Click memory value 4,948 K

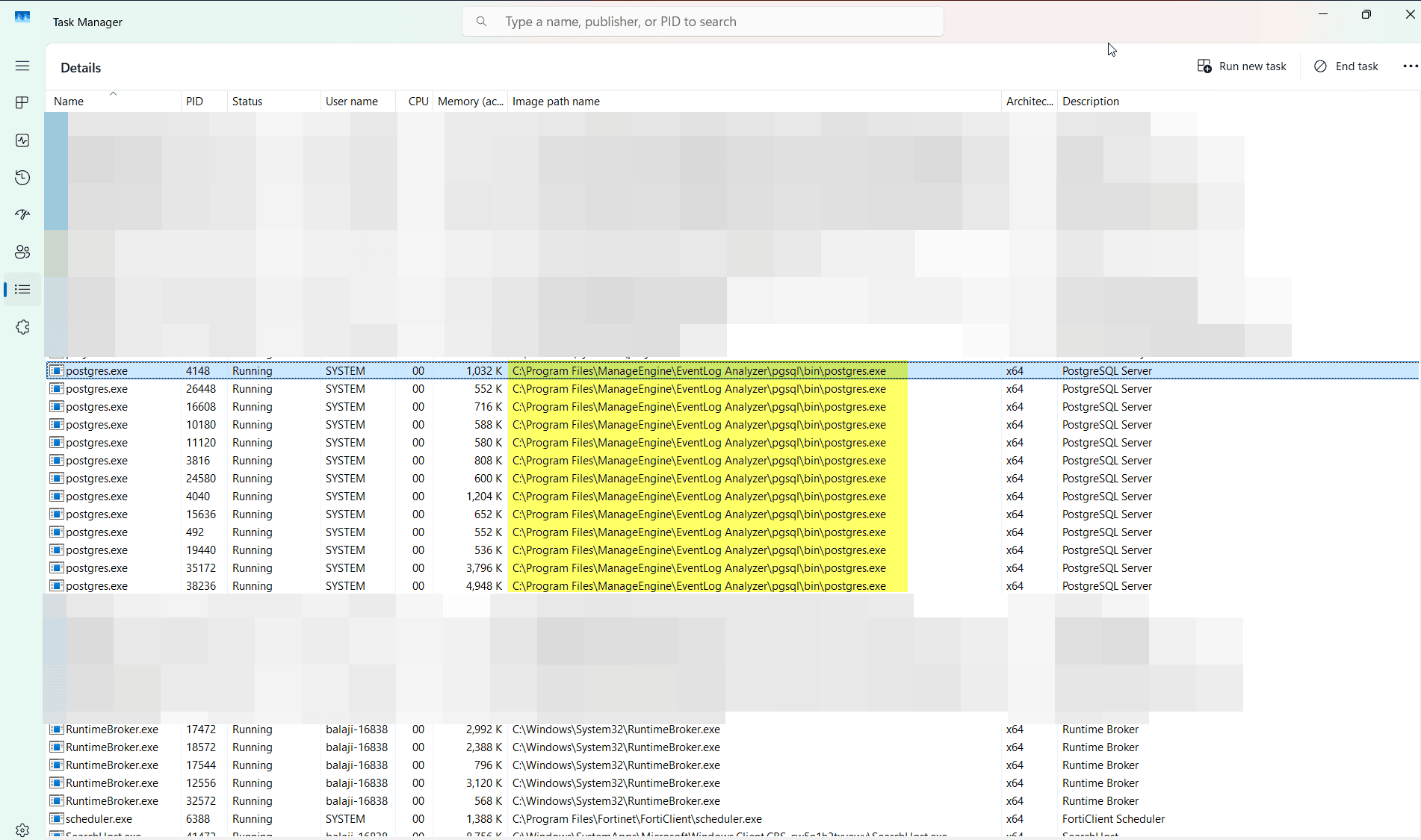pyautogui.click(x=484, y=586)
